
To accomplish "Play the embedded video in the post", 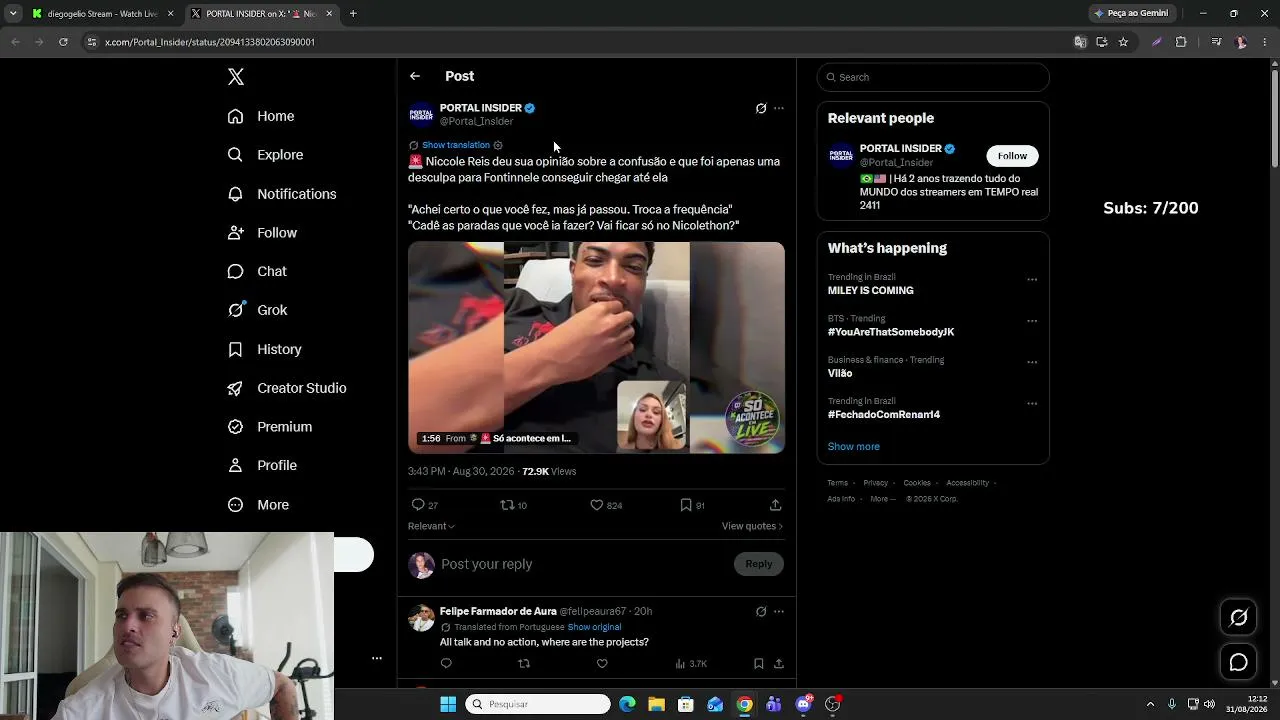I will (596, 347).
